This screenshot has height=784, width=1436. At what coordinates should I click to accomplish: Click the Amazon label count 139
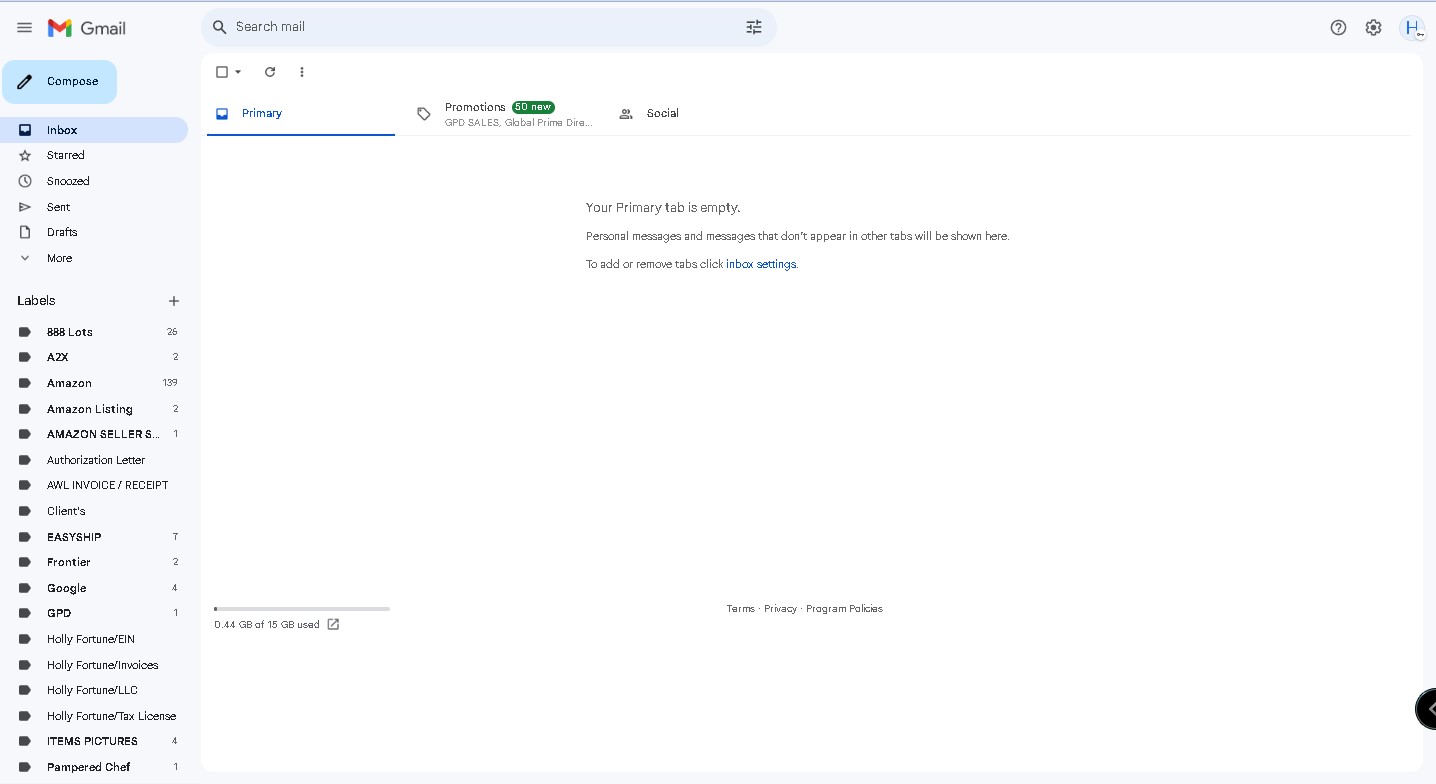tap(170, 383)
